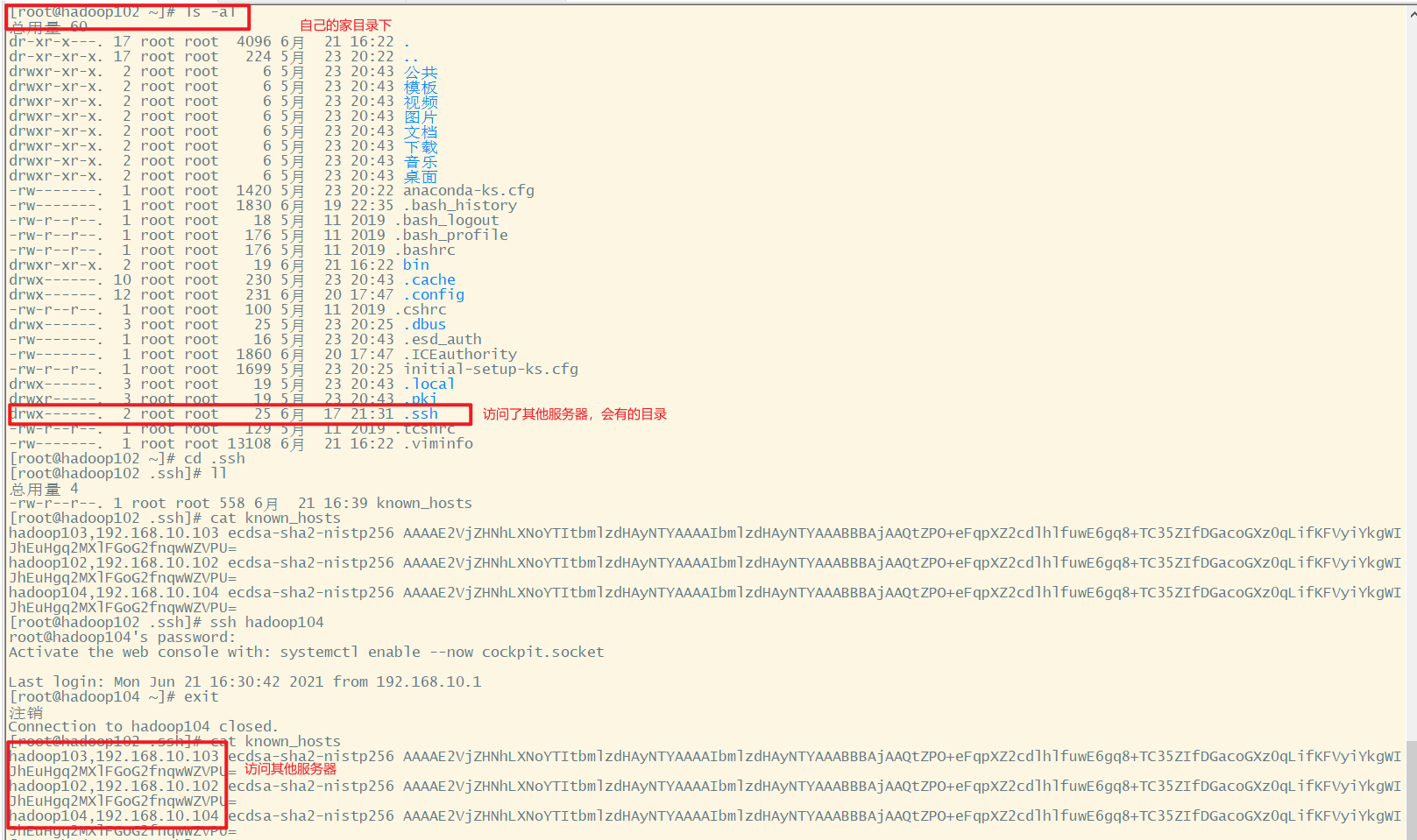Select the 视频 directory entry
1417x840 pixels.
point(421,102)
